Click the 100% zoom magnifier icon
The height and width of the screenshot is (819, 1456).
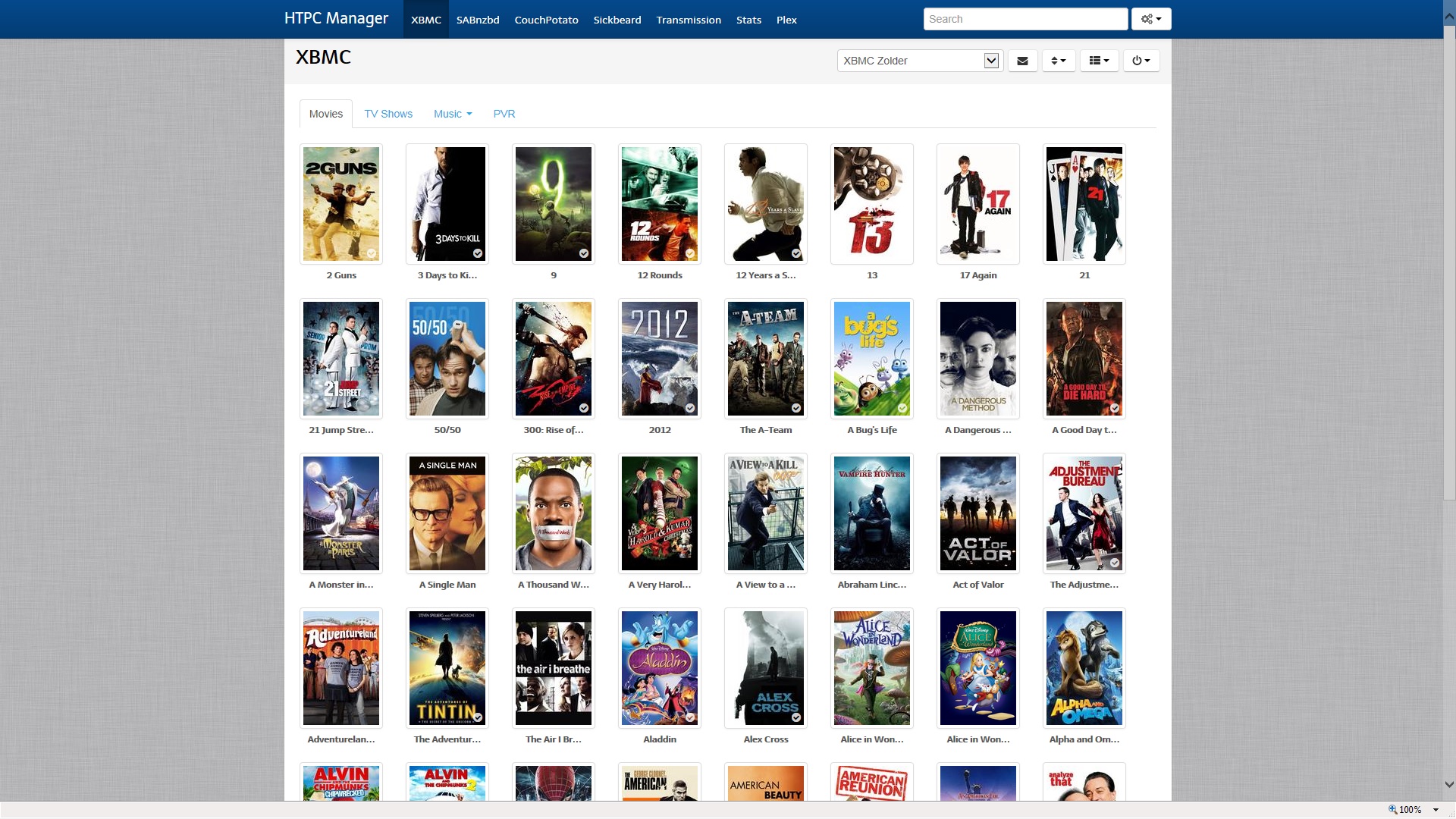(1392, 809)
